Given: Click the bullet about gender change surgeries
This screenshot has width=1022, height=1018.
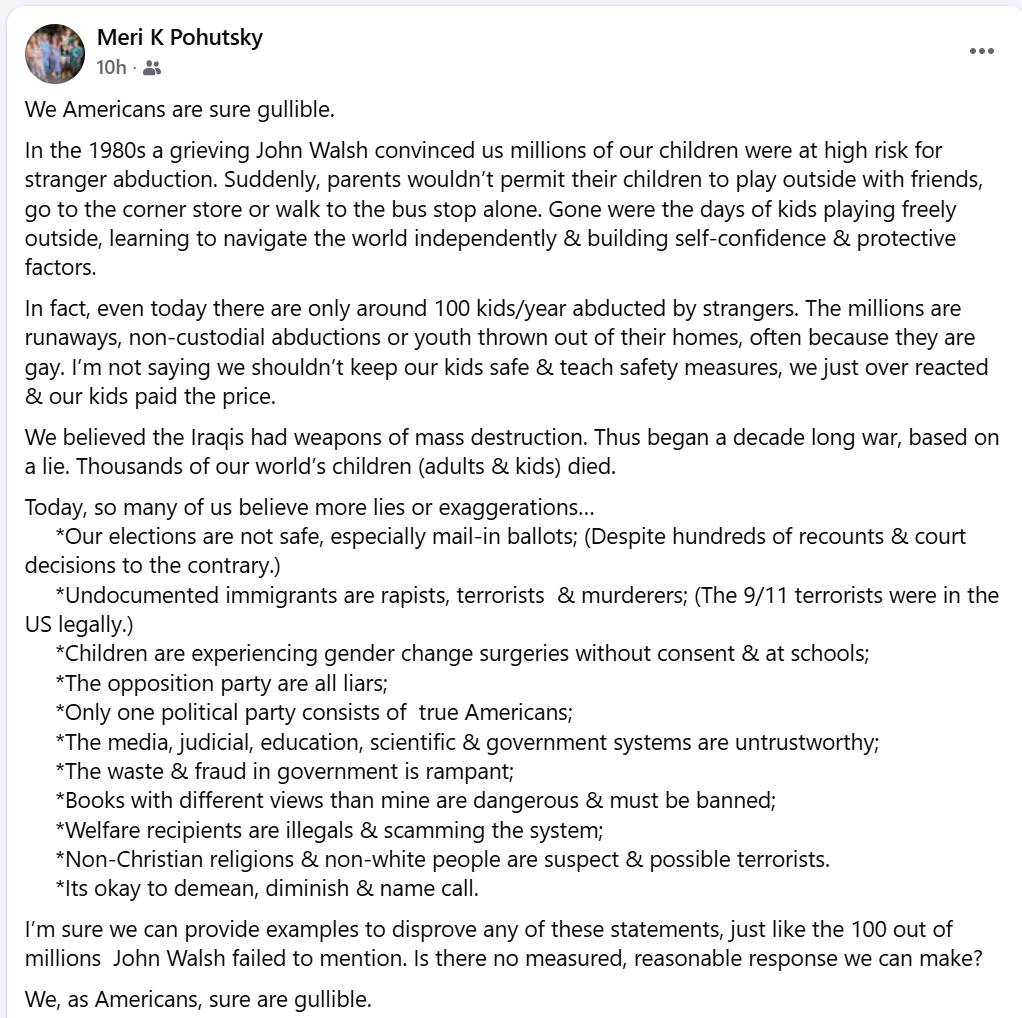Looking at the screenshot, I should (x=462, y=654).
